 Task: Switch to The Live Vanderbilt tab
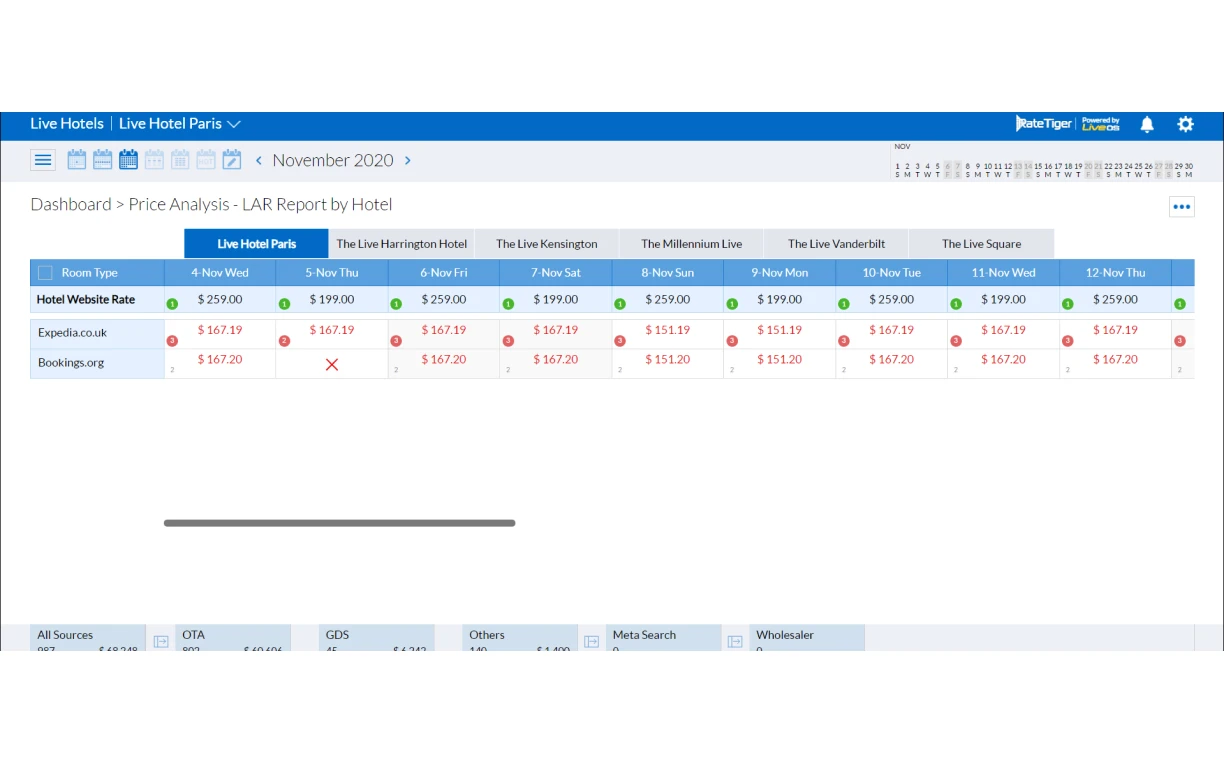pyautogui.click(x=837, y=244)
